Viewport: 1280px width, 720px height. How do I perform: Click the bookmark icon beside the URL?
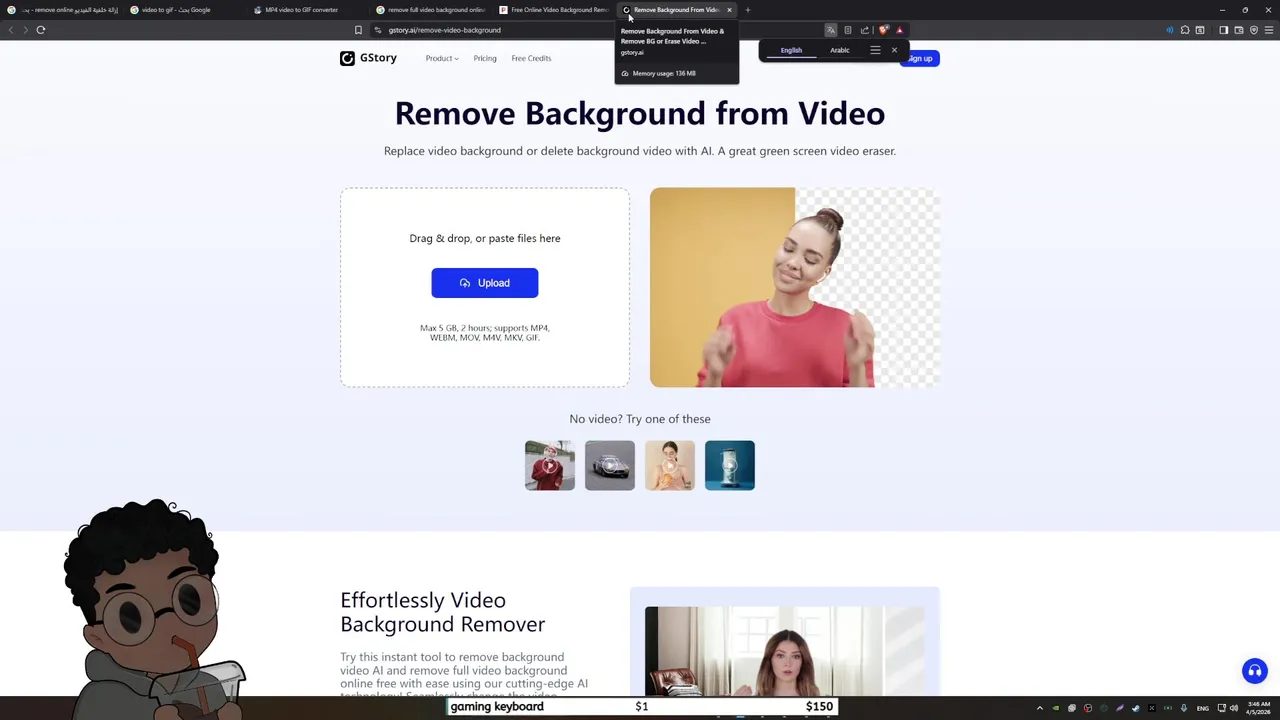(x=358, y=30)
